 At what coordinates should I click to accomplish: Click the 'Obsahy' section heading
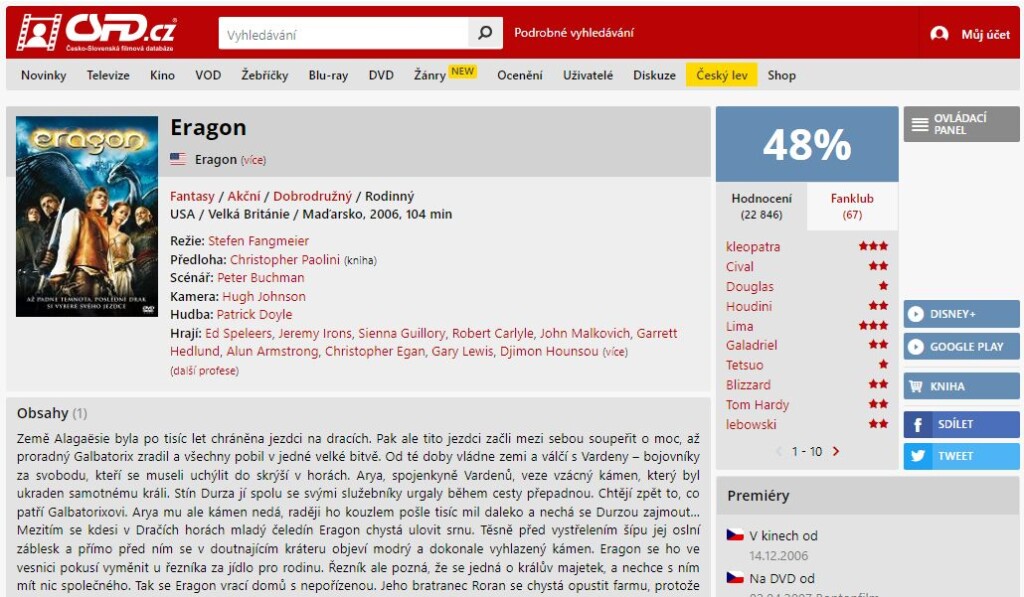tap(42, 413)
